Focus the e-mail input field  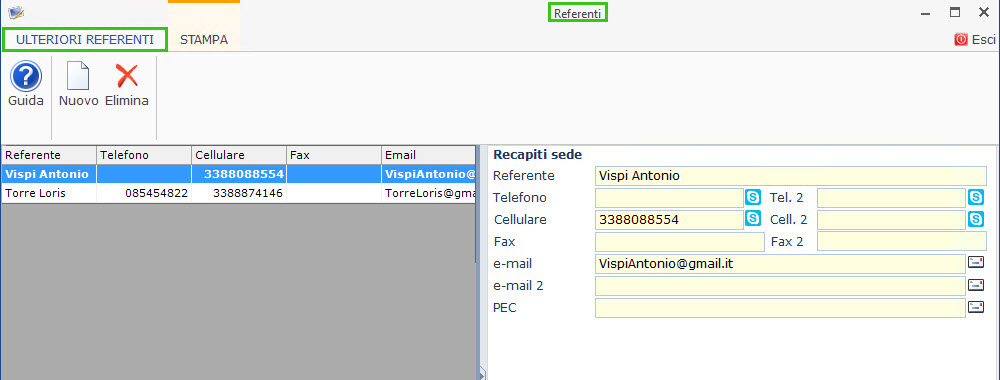tap(781, 263)
